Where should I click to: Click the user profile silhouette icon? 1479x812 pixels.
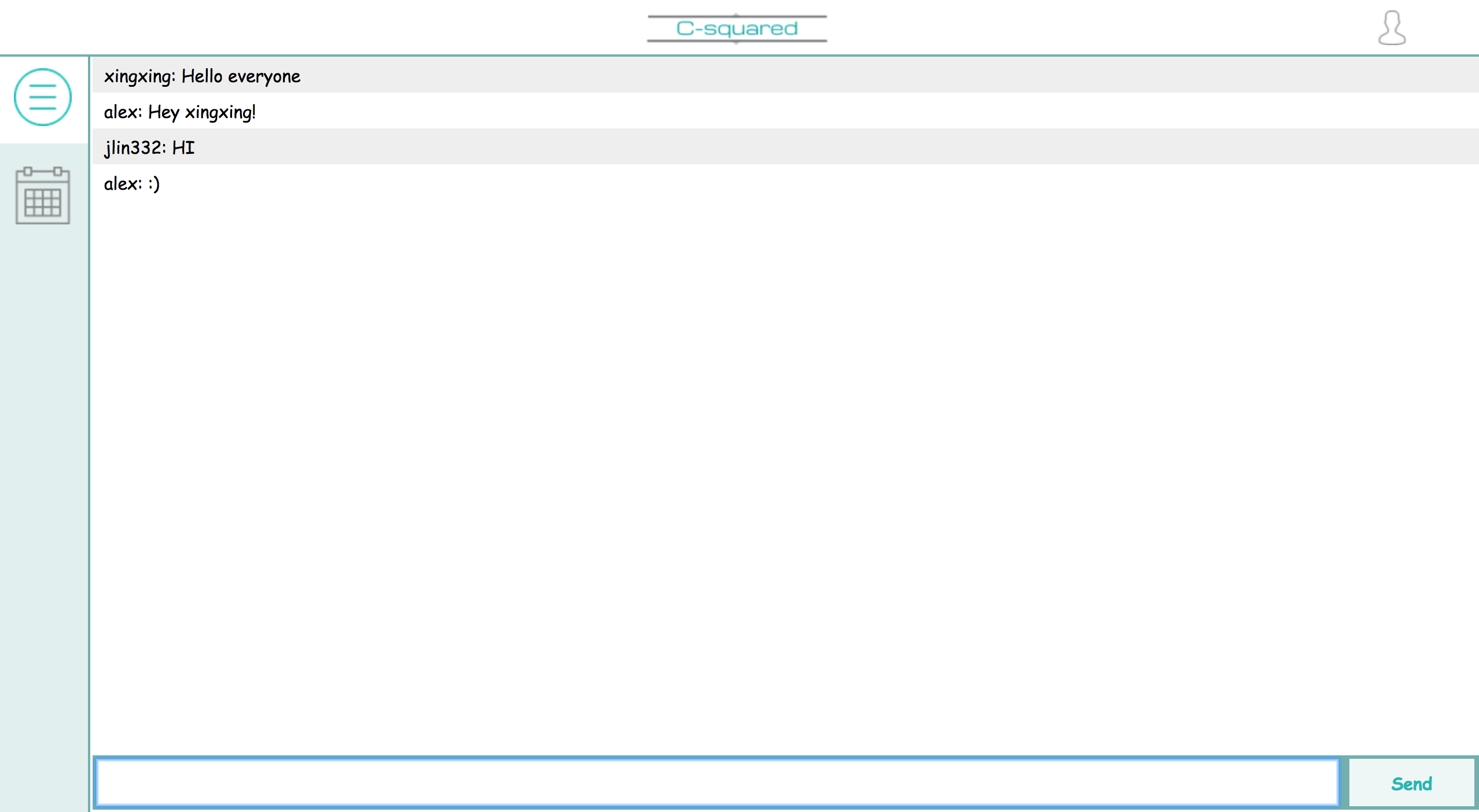point(1392,28)
